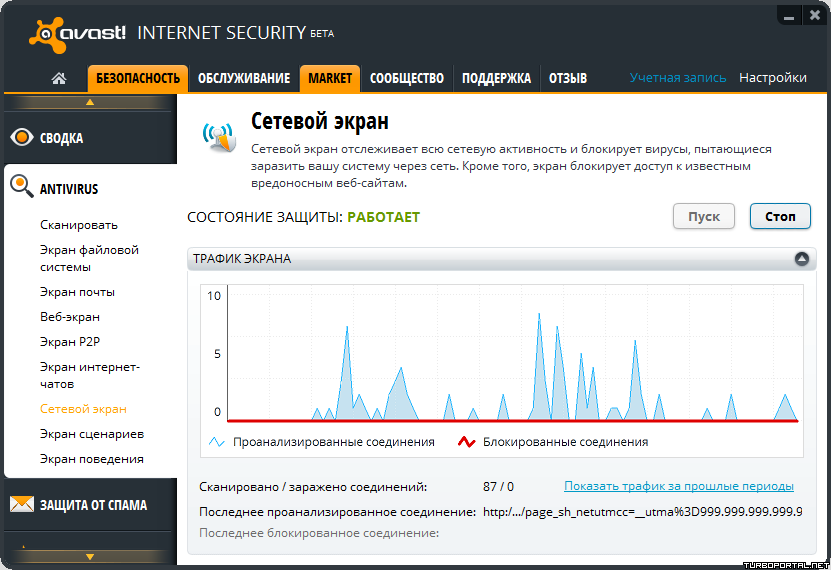Click the traffic graph area
Image resolution: width=831 pixels, height=570 pixels.
click(512, 354)
